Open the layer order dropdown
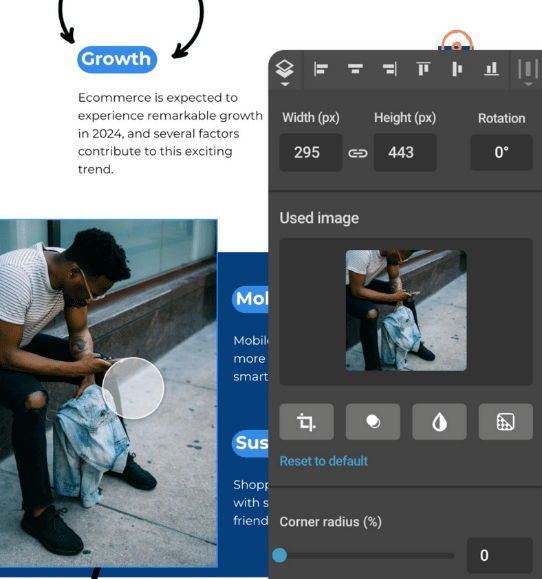 coord(285,72)
